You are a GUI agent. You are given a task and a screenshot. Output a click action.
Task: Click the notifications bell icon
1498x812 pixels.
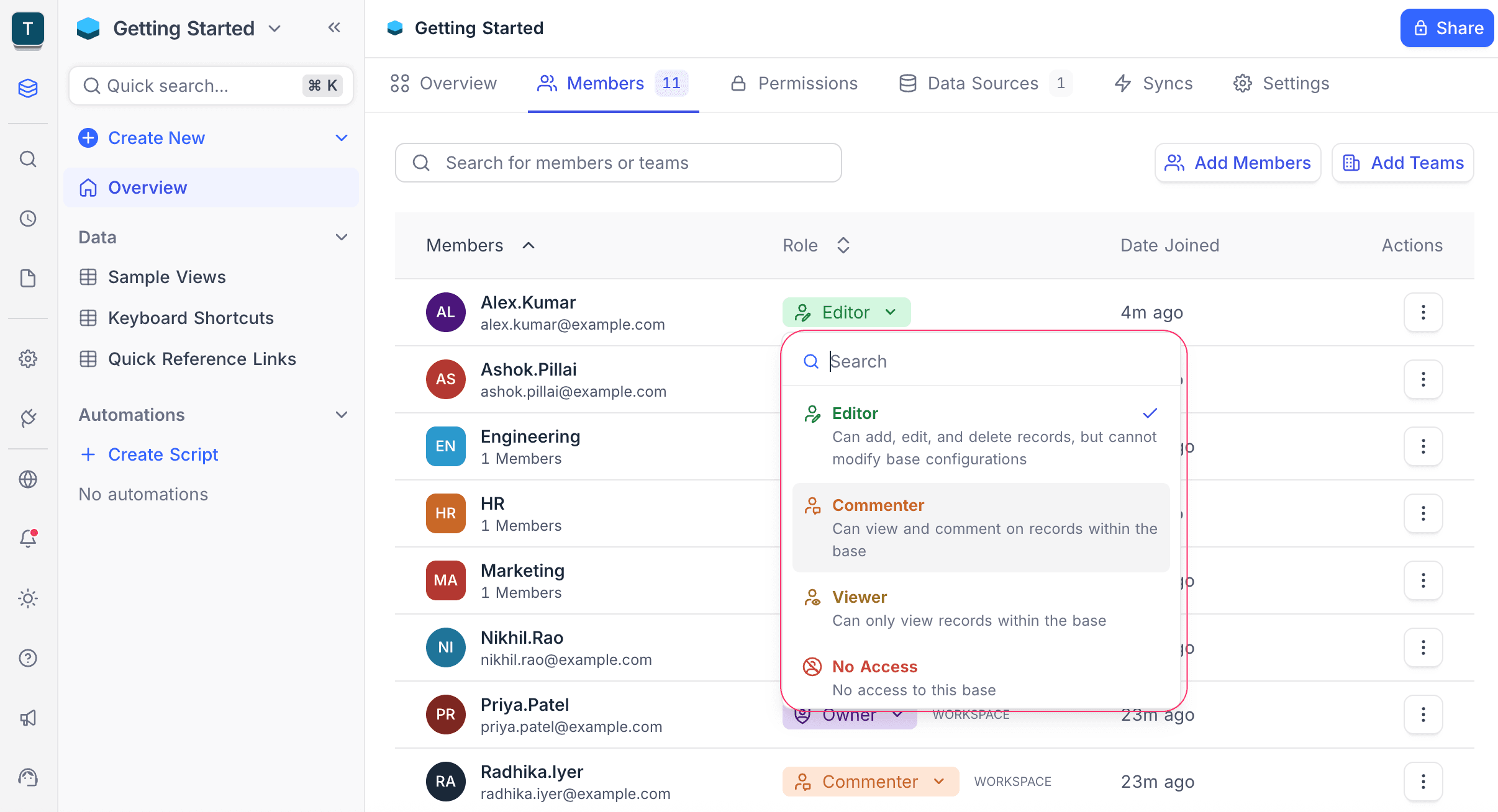click(28, 538)
